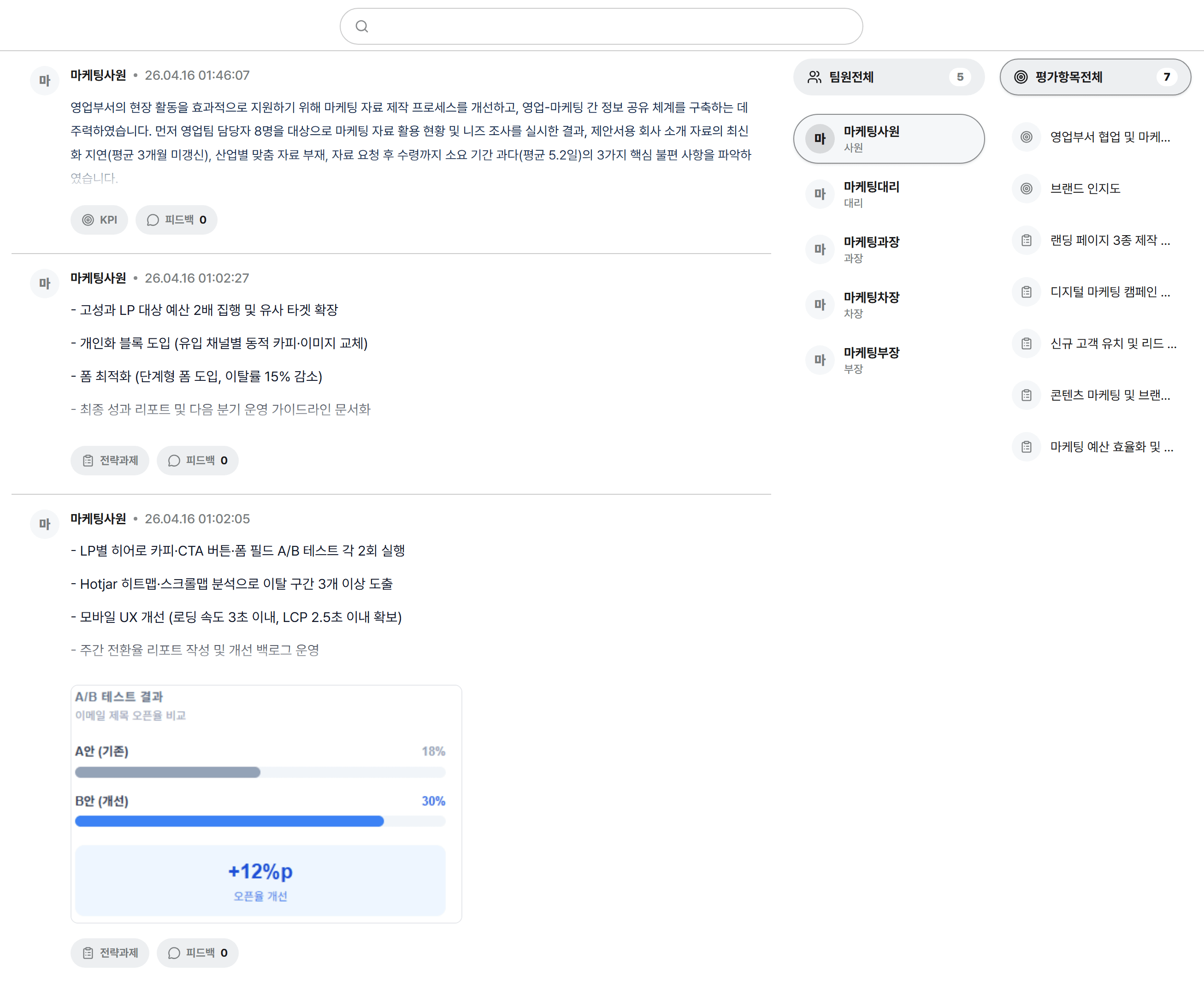Click 전략과제 tag on the 01:02:27 post
This screenshot has width=1204, height=983.
click(110, 460)
